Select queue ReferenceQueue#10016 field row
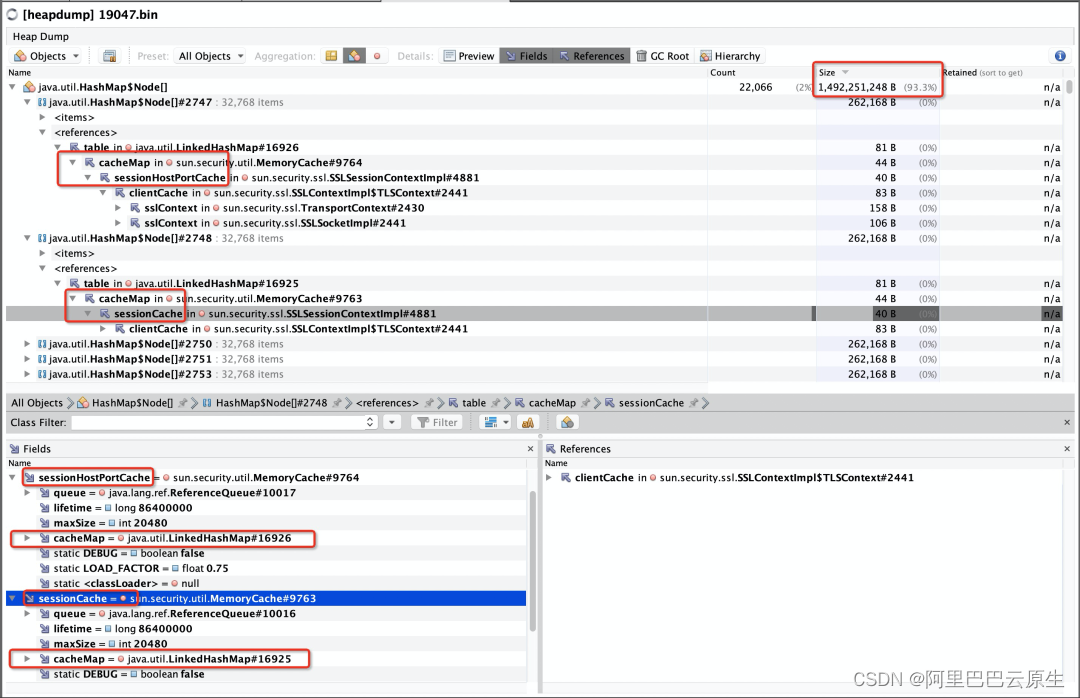 (266, 614)
